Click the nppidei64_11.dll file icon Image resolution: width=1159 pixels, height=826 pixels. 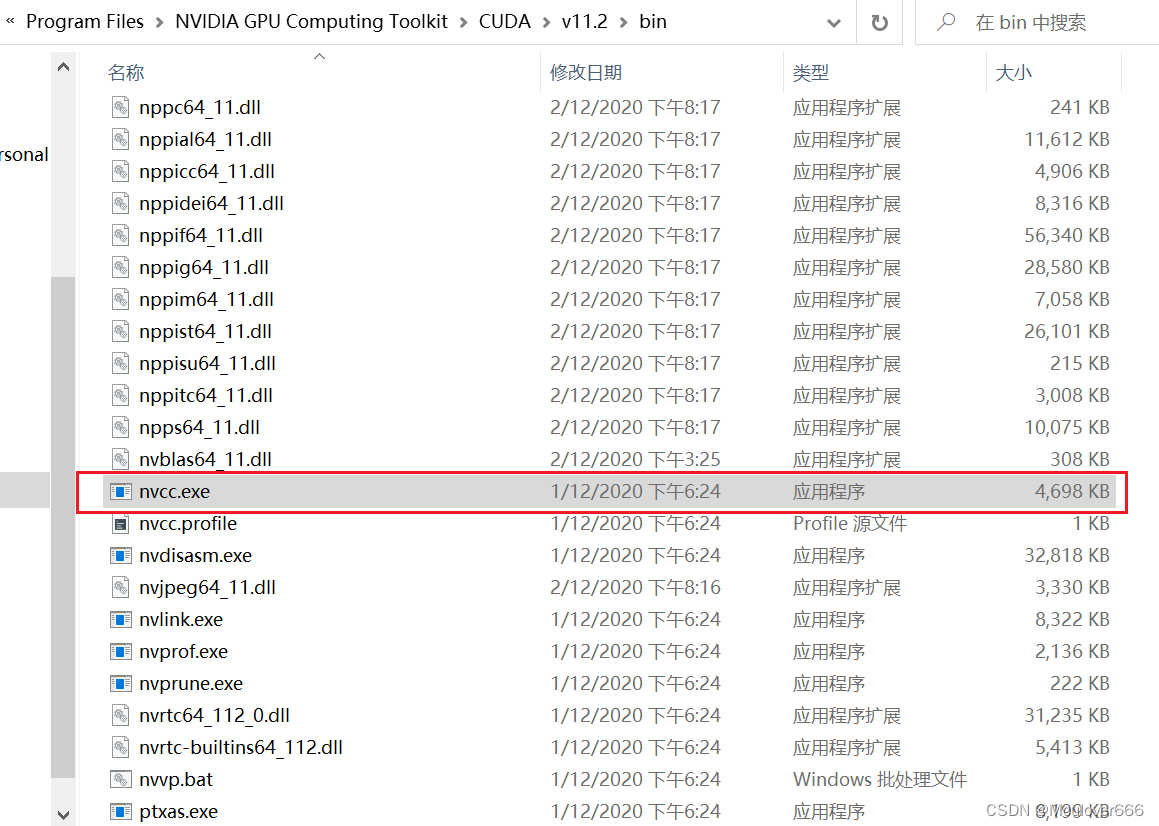click(120, 203)
